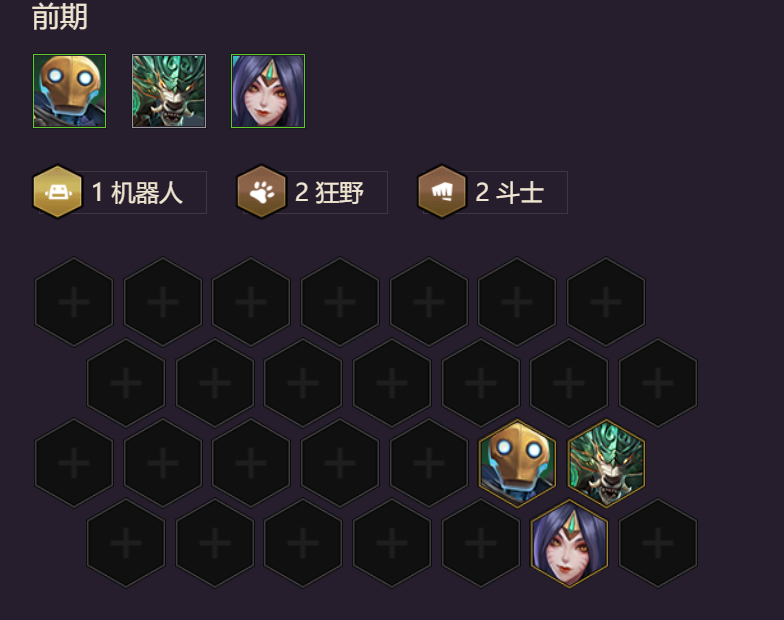Click the paw print Wild trait icon
Image resolution: width=784 pixels, height=620 pixels.
[262, 192]
